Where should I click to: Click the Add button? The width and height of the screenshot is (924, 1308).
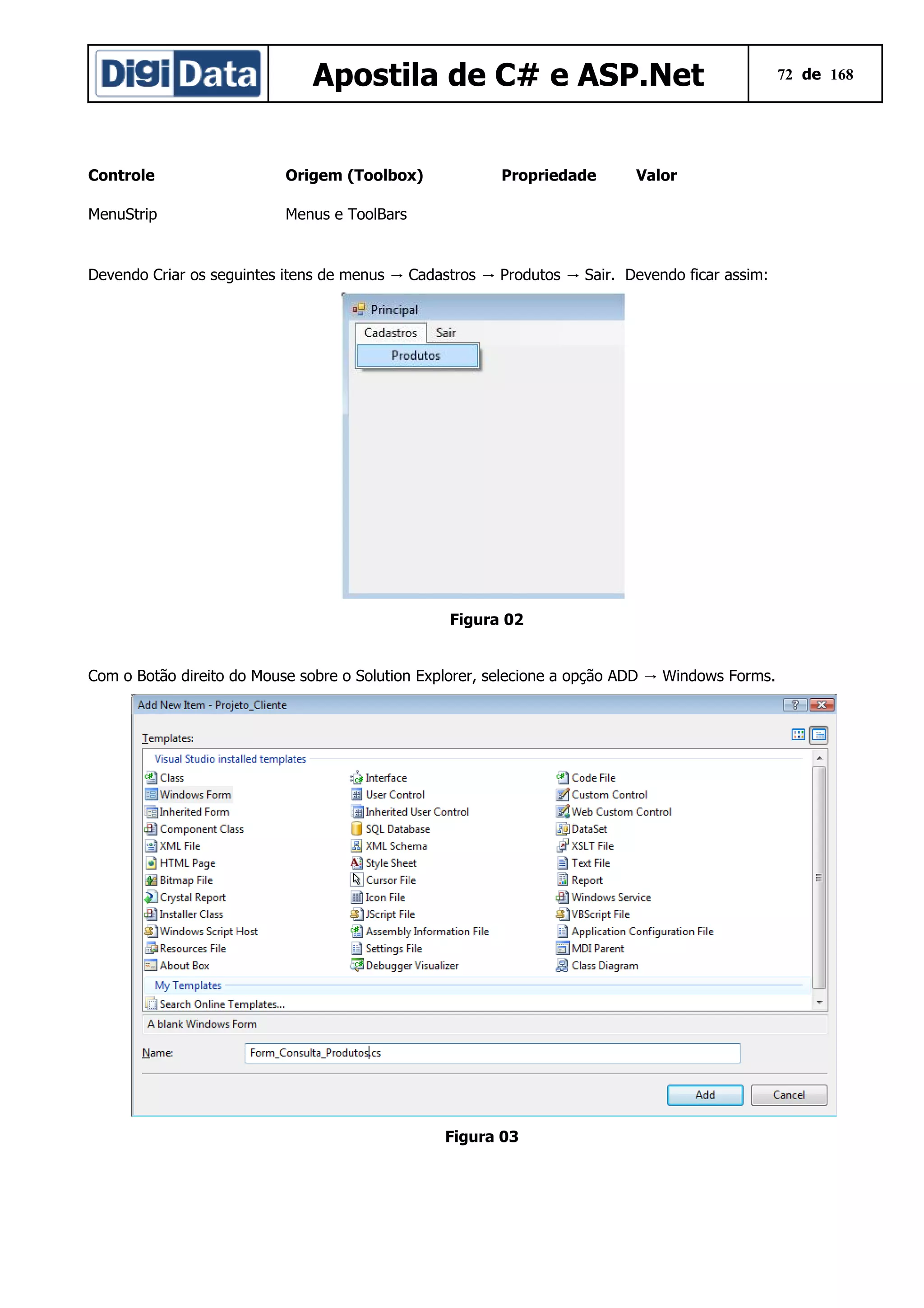pyautogui.click(x=705, y=1095)
